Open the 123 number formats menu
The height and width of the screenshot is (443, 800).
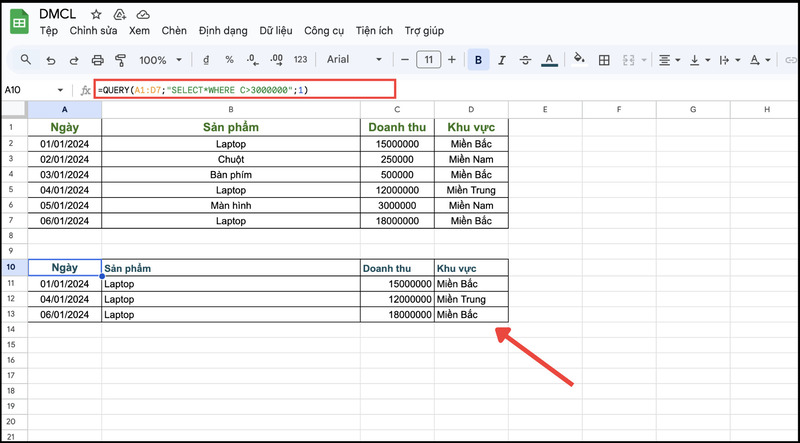(301, 60)
